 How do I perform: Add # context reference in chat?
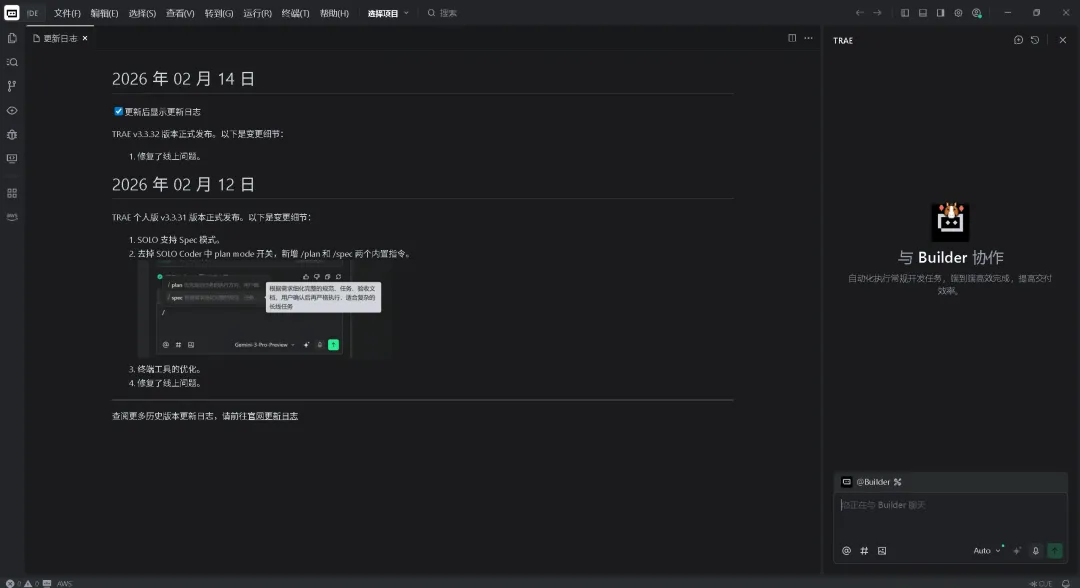point(864,551)
